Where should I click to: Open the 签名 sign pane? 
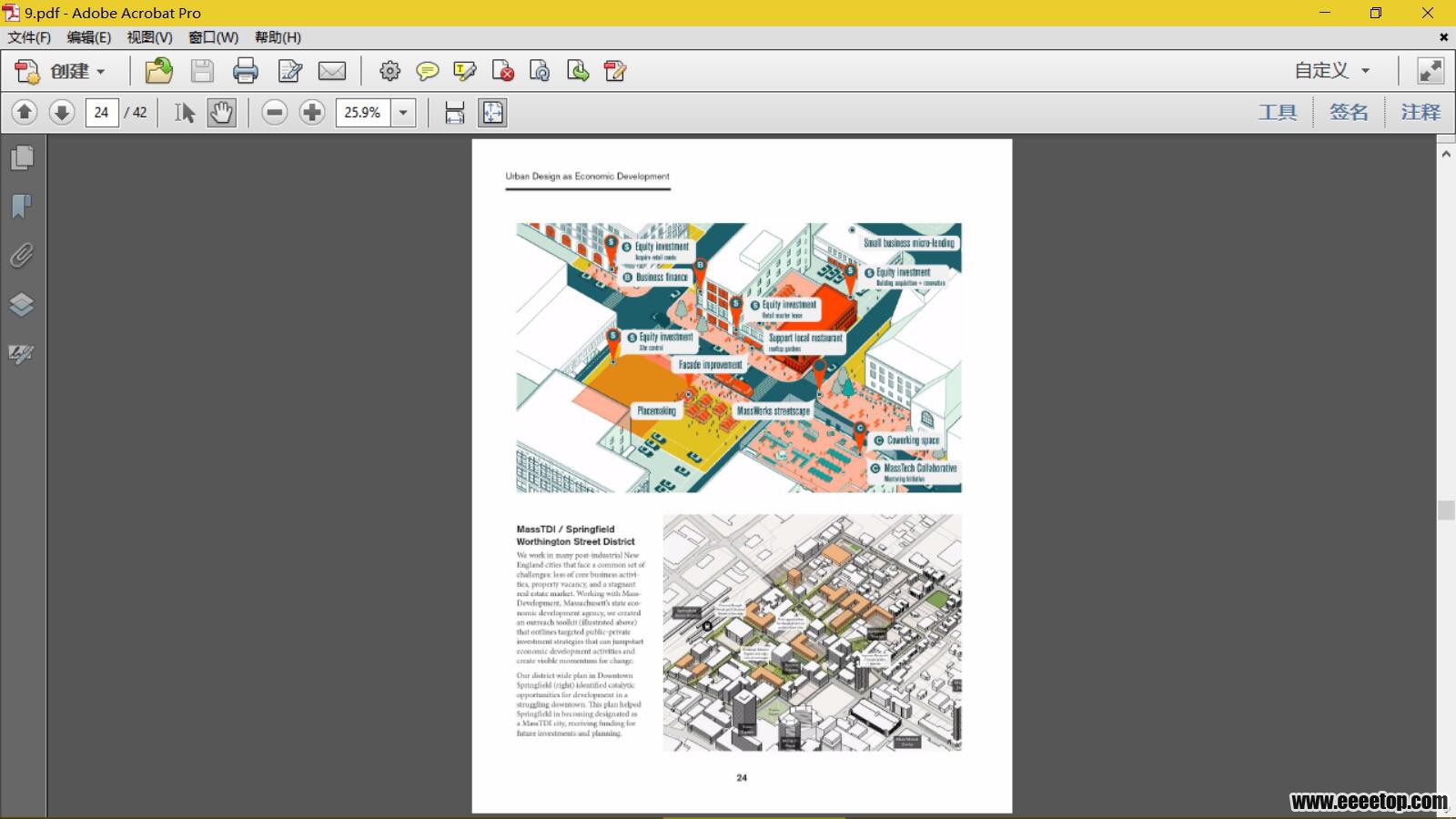(1349, 113)
